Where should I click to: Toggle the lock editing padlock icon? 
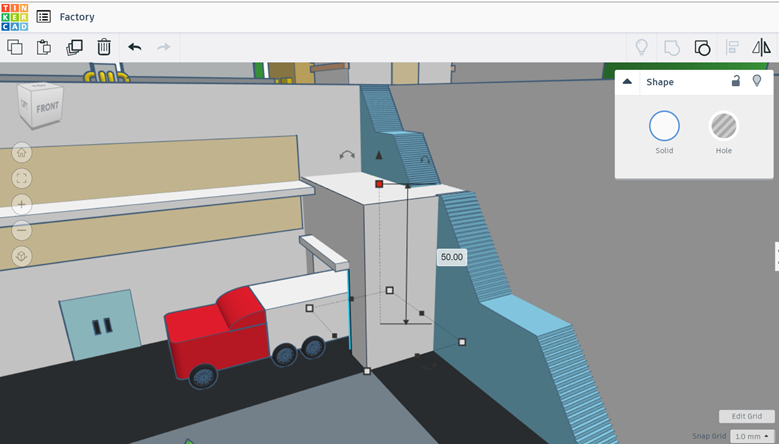pyautogui.click(x=736, y=80)
